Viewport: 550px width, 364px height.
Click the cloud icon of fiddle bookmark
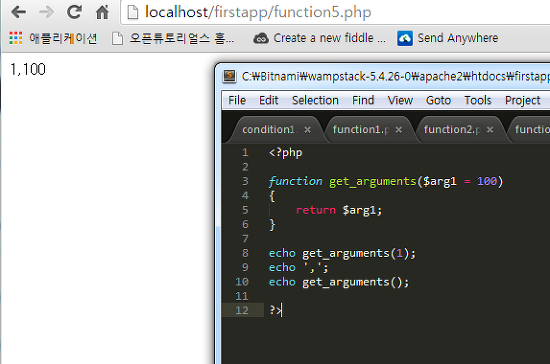tap(261, 38)
